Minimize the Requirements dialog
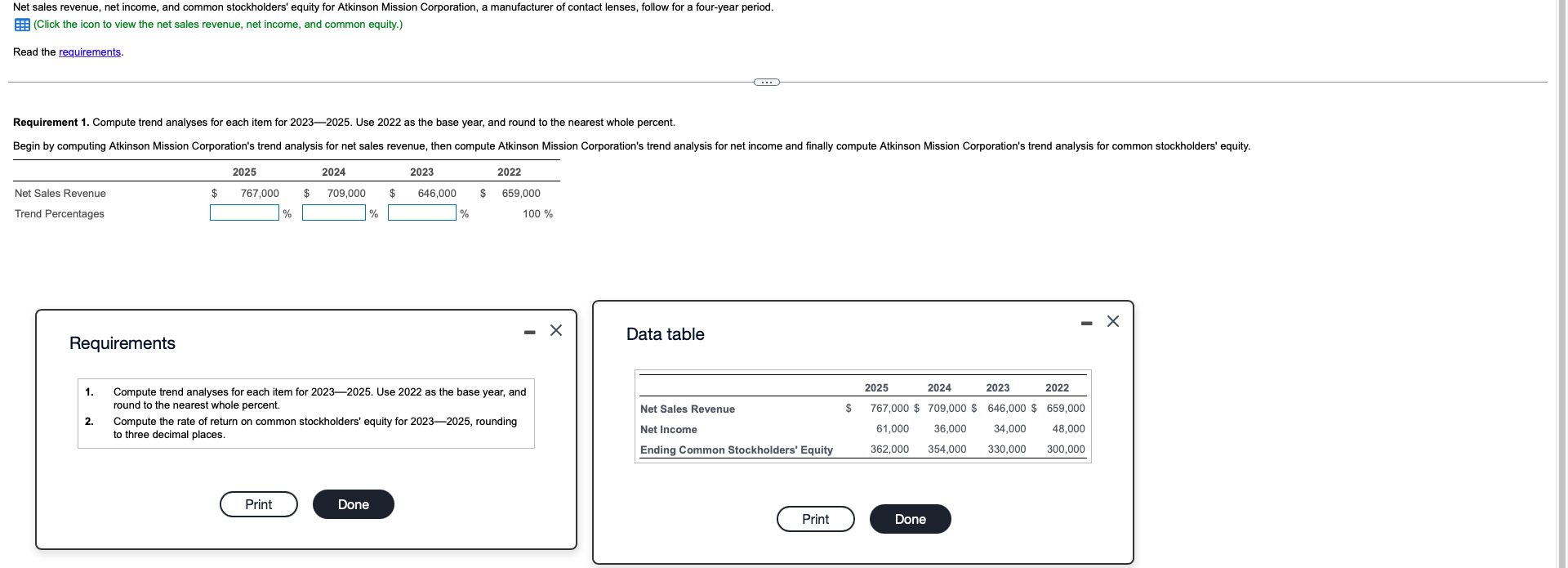Viewport: 1568px width, 568px height. pyautogui.click(x=529, y=331)
